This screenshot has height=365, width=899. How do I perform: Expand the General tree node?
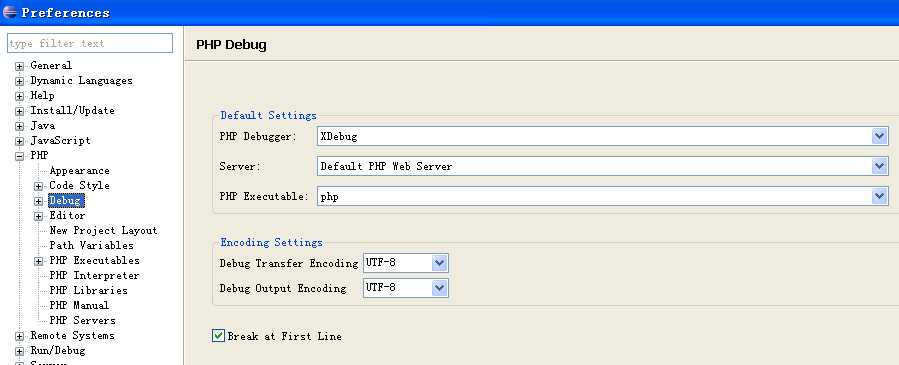click(19, 66)
